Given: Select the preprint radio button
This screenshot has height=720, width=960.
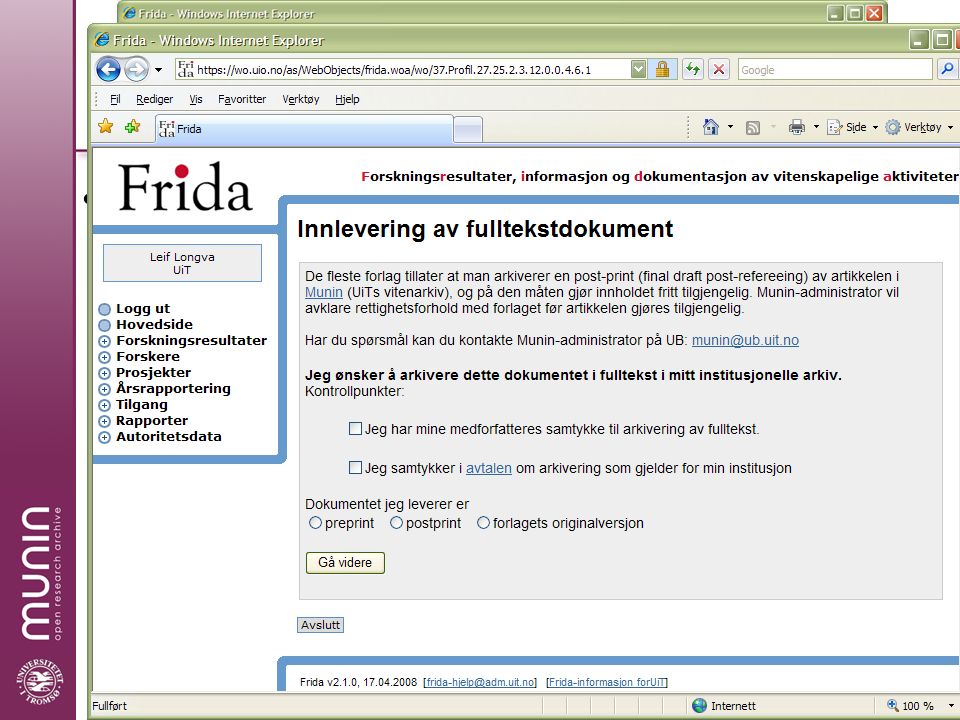Looking at the screenshot, I should pyautogui.click(x=315, y=523).
